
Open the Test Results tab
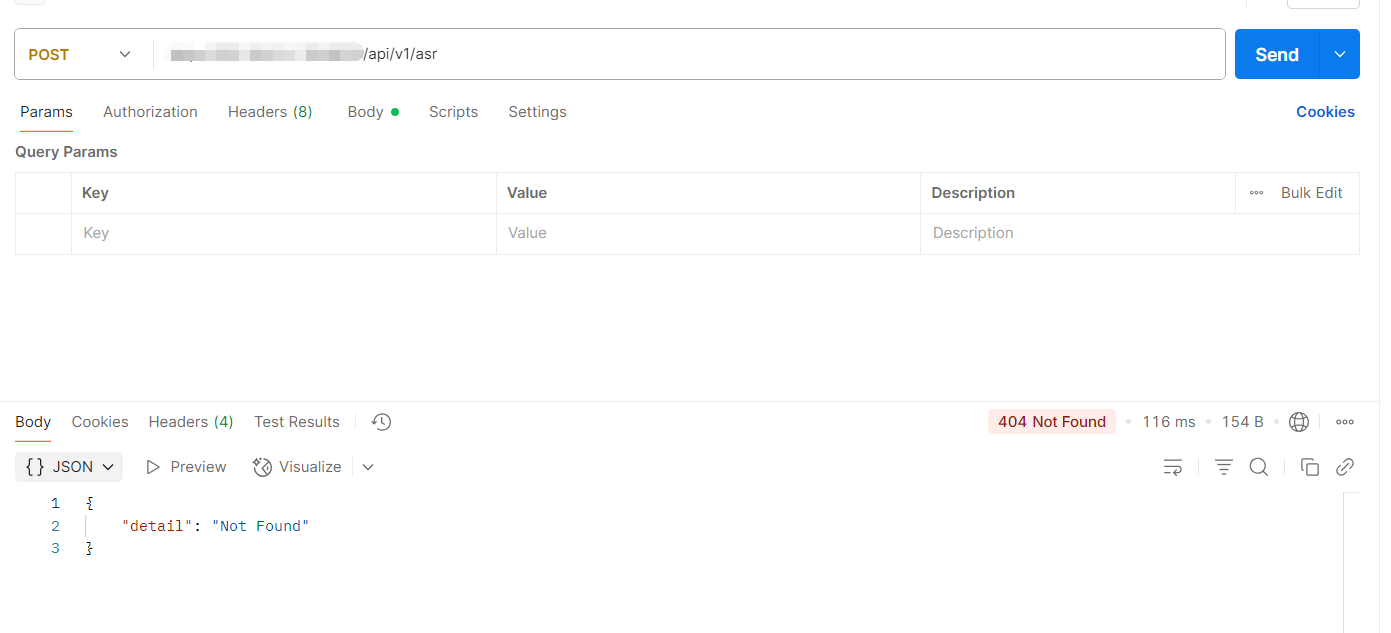pos(297,422)
